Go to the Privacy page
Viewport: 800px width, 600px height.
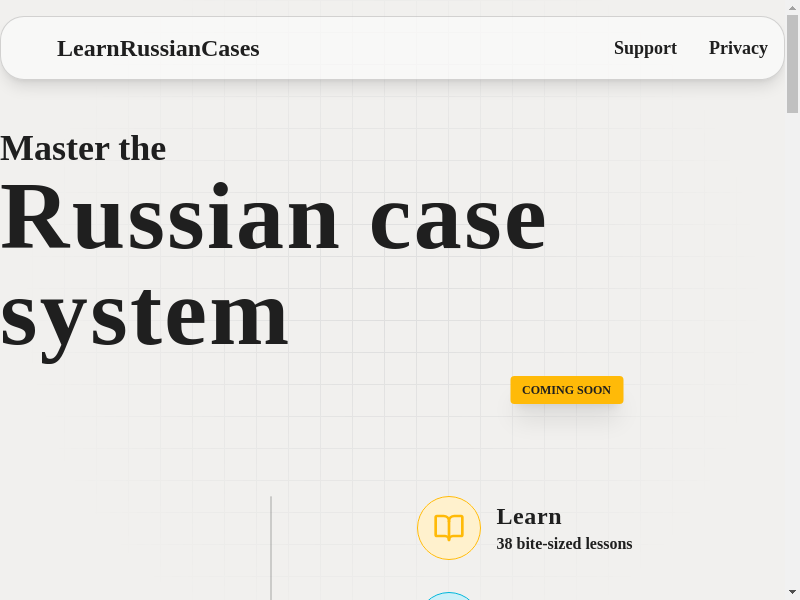click(738, 48)
